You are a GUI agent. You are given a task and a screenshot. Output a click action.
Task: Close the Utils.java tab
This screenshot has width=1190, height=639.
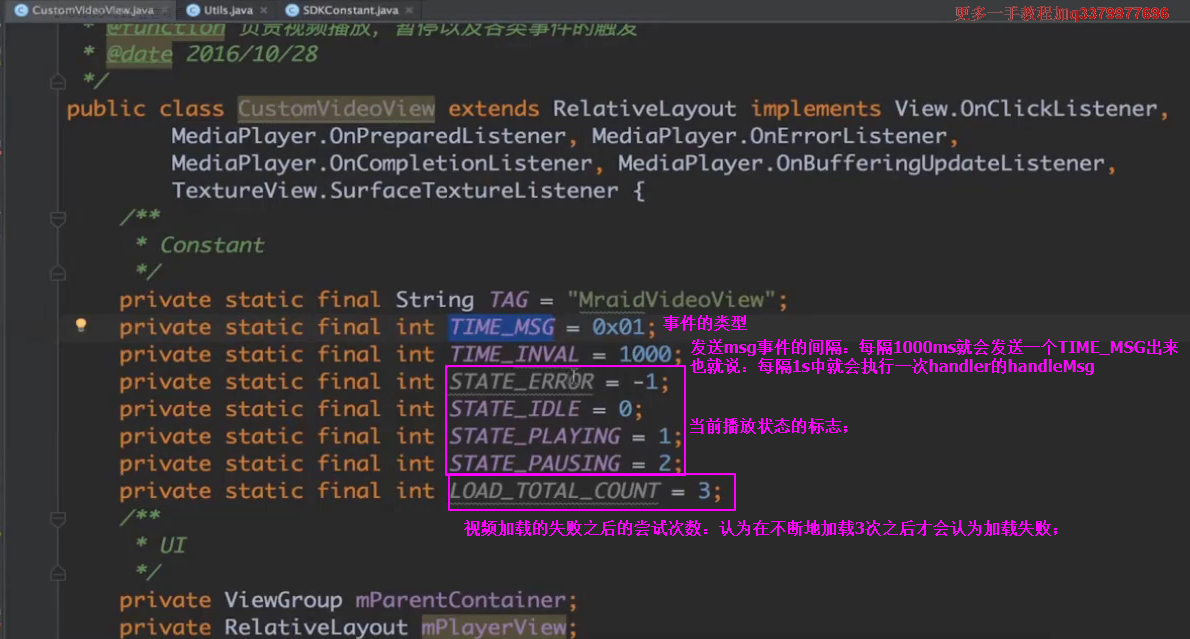(x=263, y=10)
